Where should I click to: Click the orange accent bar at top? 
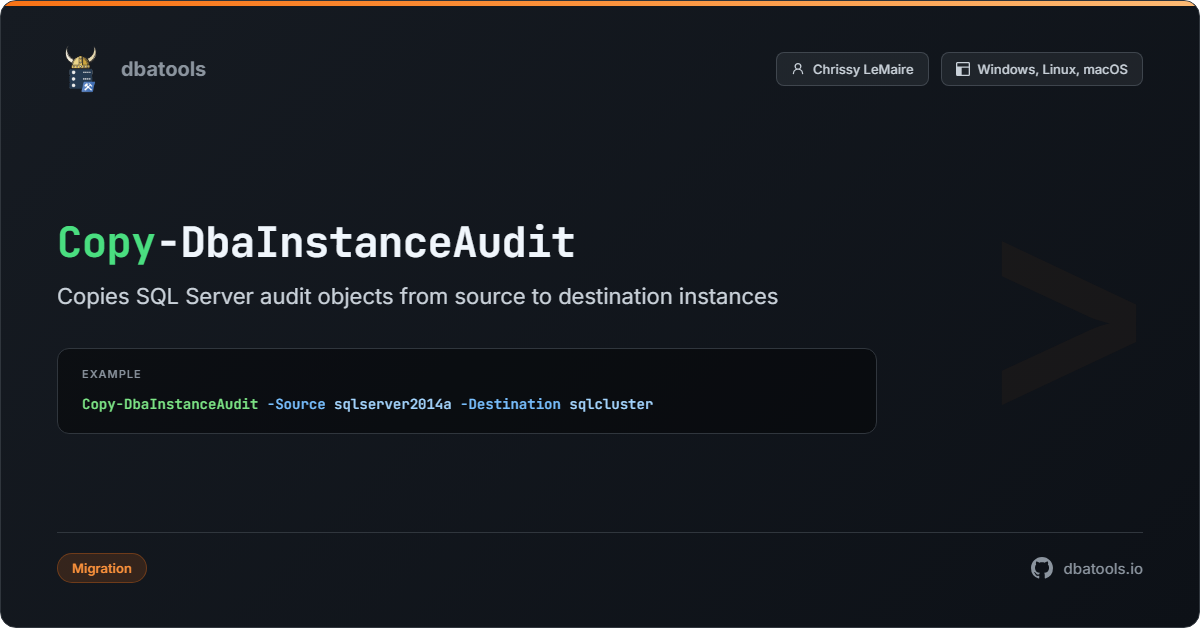pos(600,2)
